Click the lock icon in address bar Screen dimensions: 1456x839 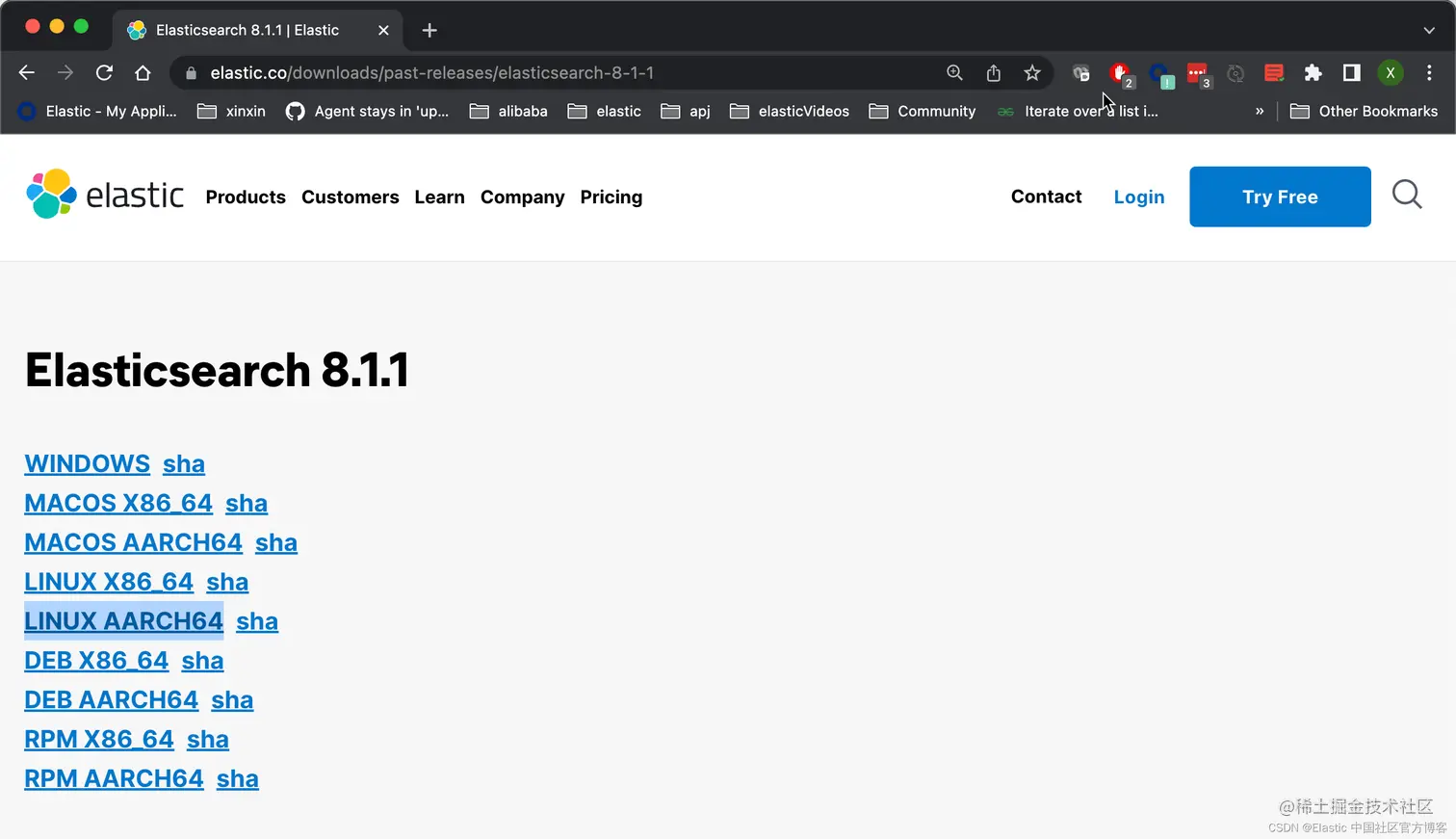point(191,73)
